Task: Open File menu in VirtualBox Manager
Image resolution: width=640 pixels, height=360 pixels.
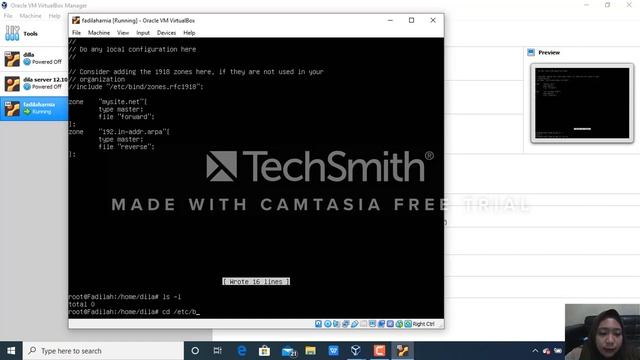Action: [x=8, y=16]
